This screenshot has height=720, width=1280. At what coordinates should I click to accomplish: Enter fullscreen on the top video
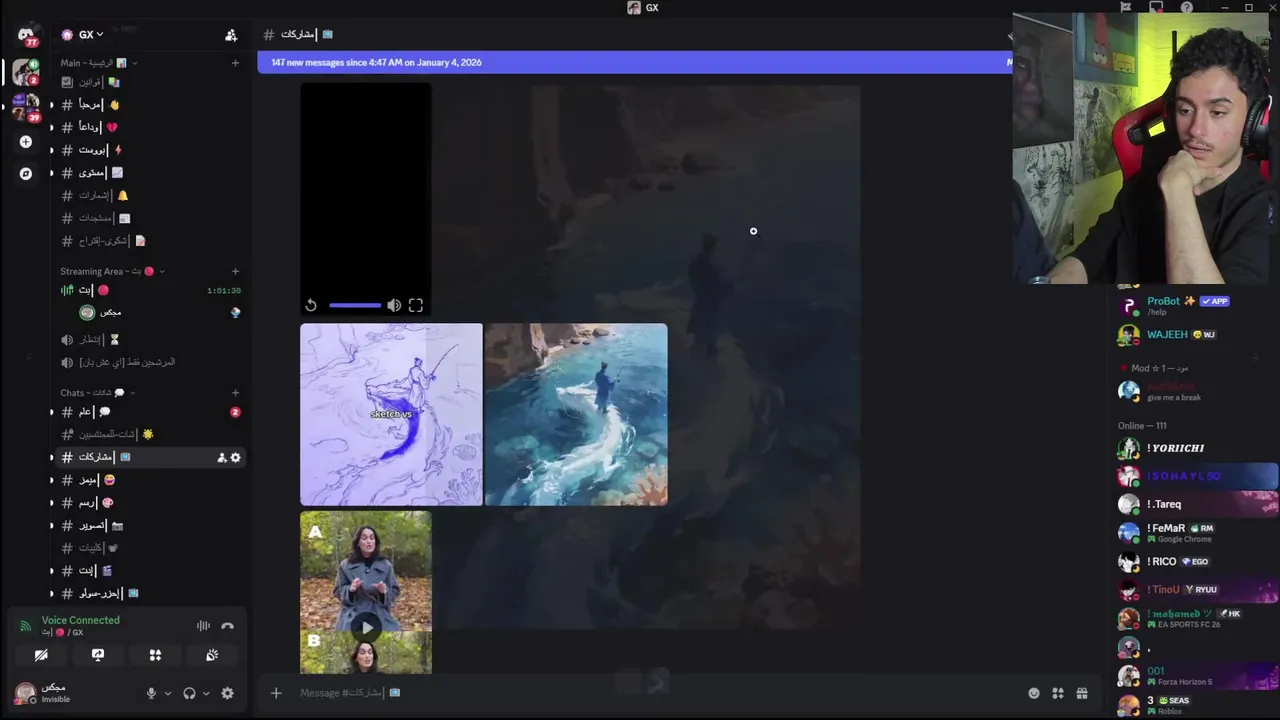click(416, 306)
